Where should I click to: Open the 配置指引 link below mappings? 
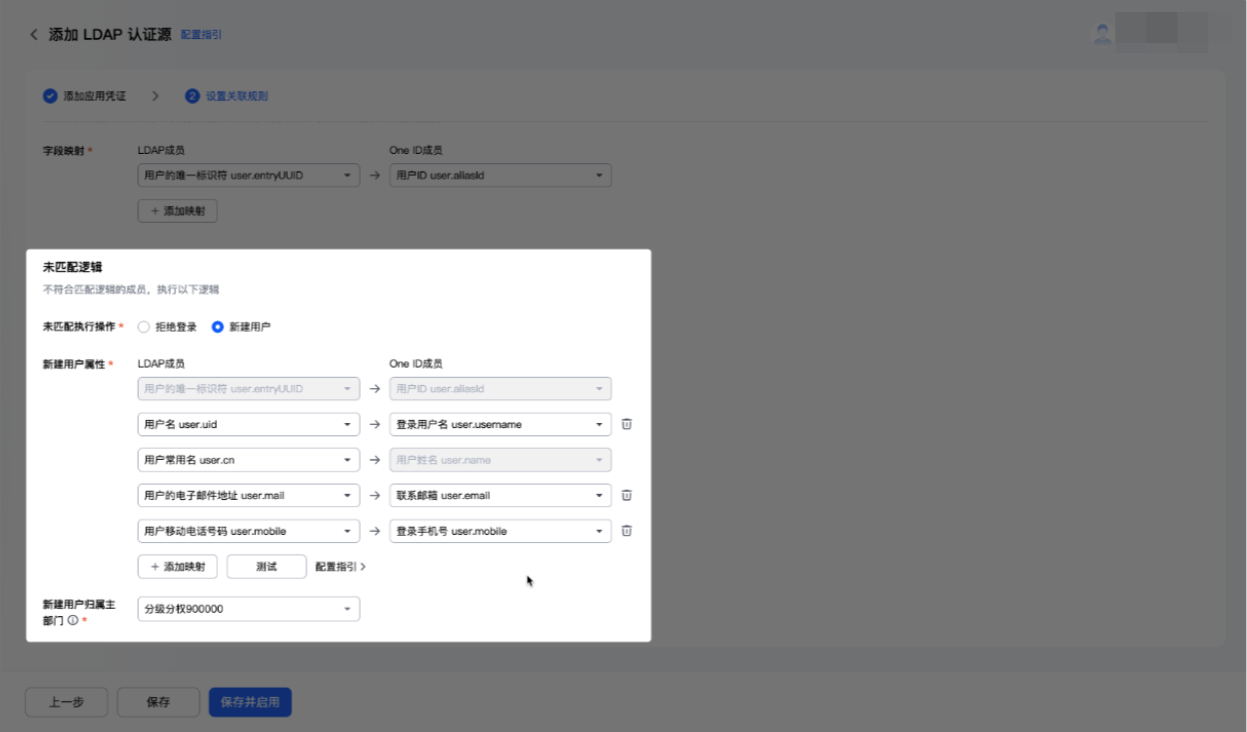340,567
